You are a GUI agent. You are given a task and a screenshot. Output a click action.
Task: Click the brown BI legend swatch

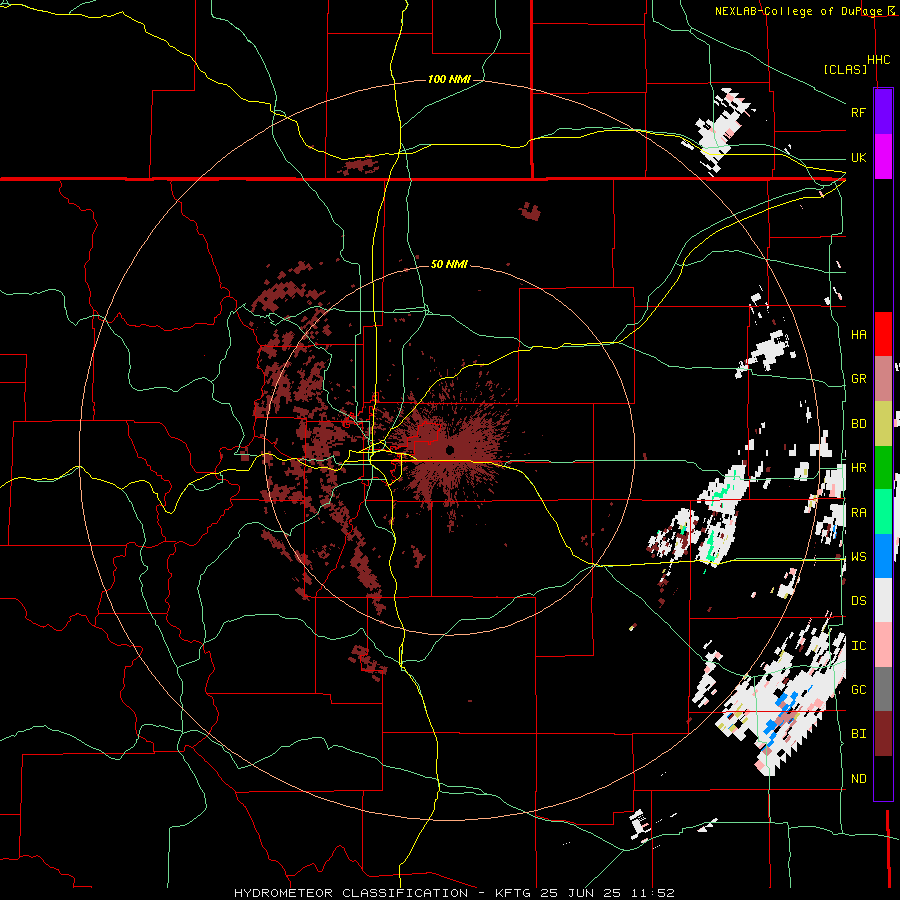[883, 734]
